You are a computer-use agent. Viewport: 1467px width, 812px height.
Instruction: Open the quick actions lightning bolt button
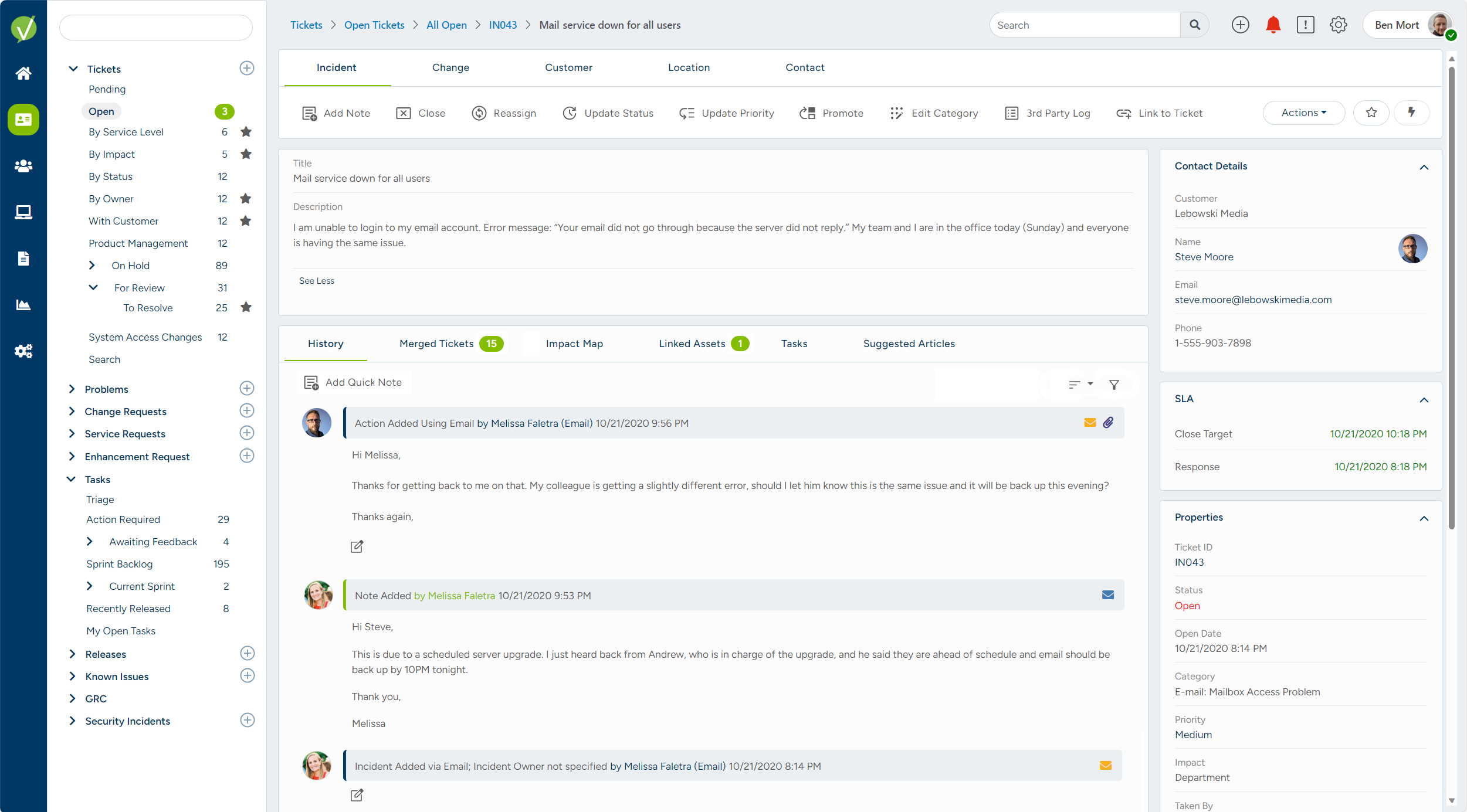pos(1411,113)
